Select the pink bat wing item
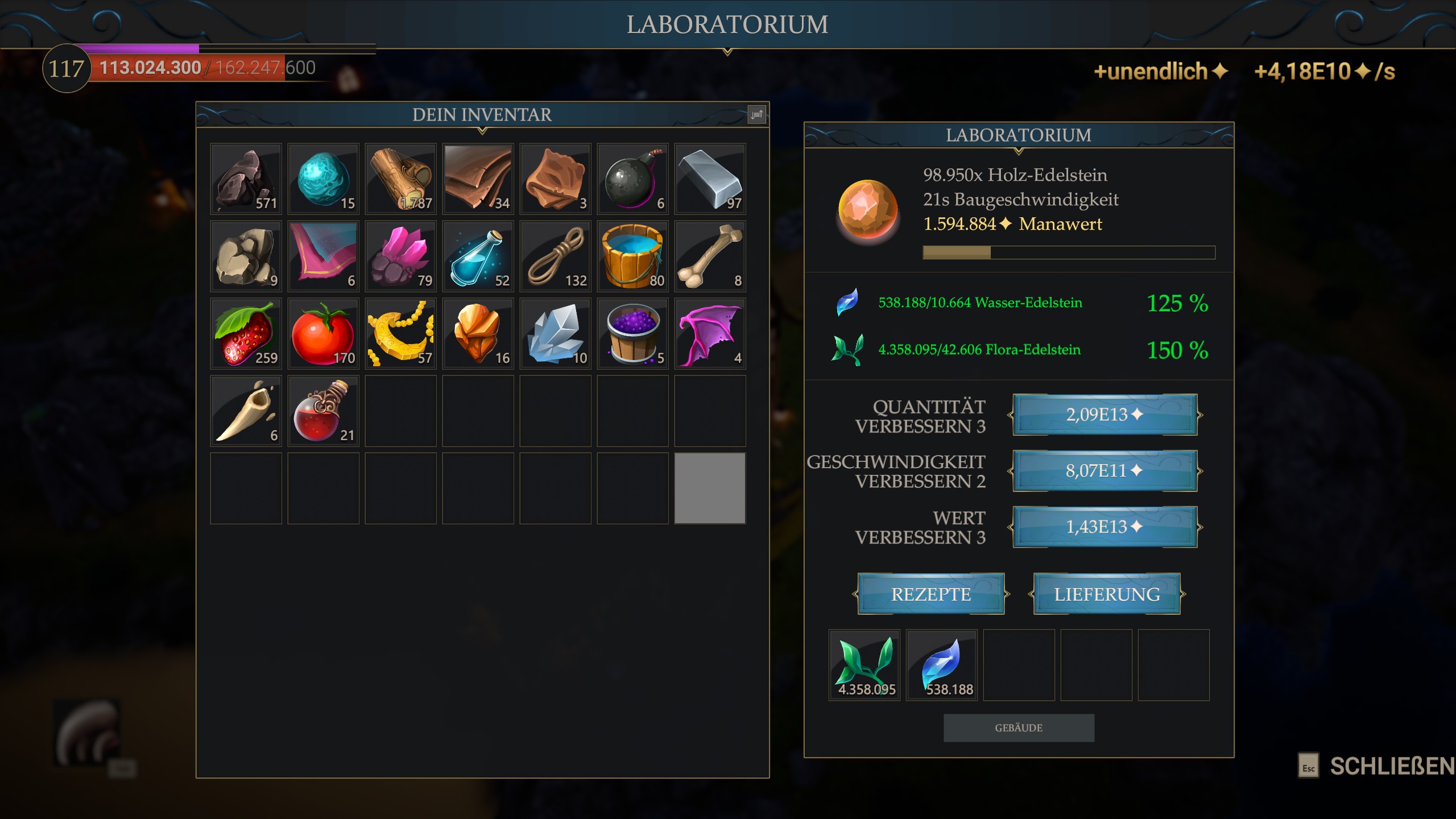Image resolution: width=1456 pixels, height=819 pixels. [x=710, y=334]
